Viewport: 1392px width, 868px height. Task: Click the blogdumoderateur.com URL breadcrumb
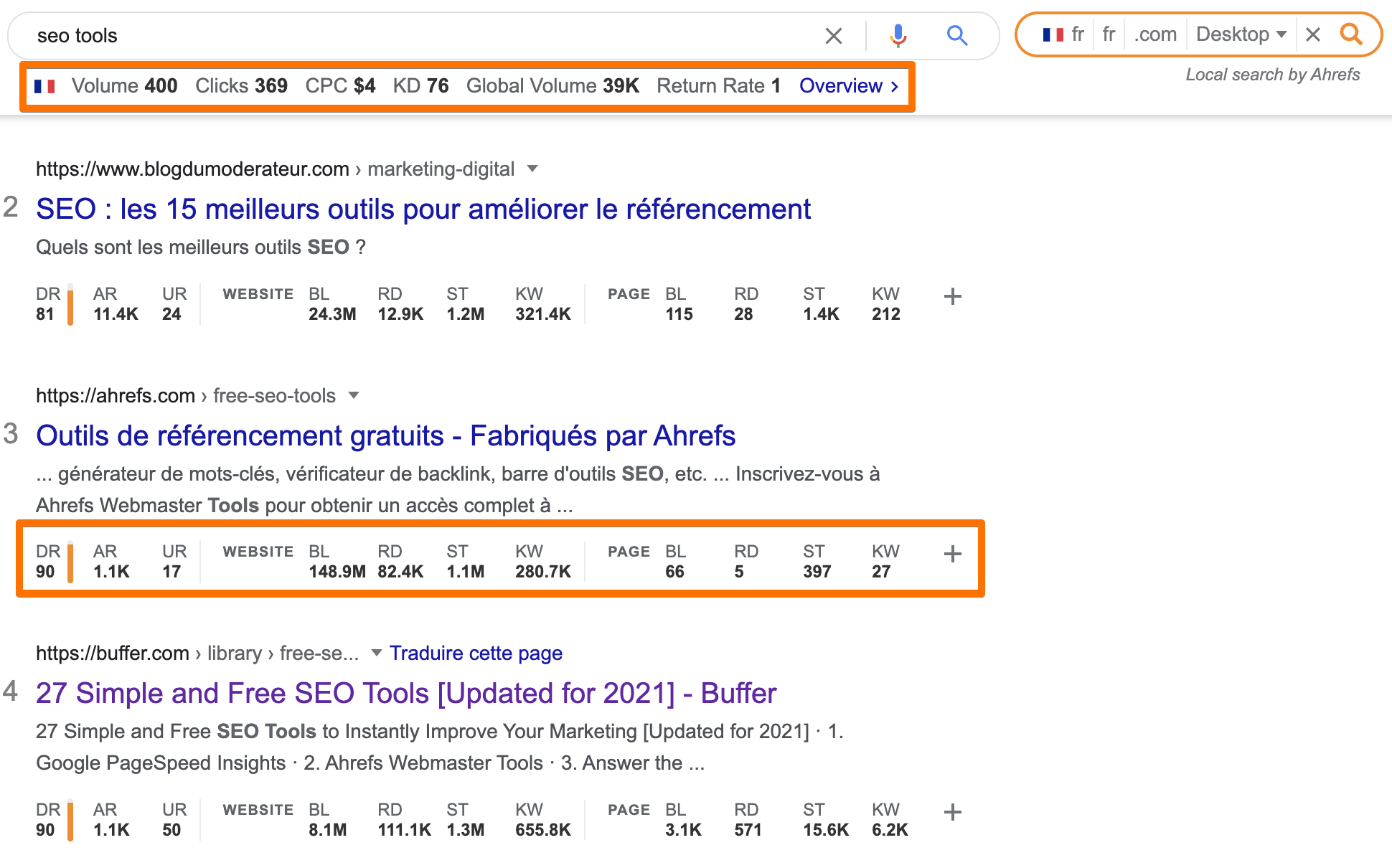(276, 169)
